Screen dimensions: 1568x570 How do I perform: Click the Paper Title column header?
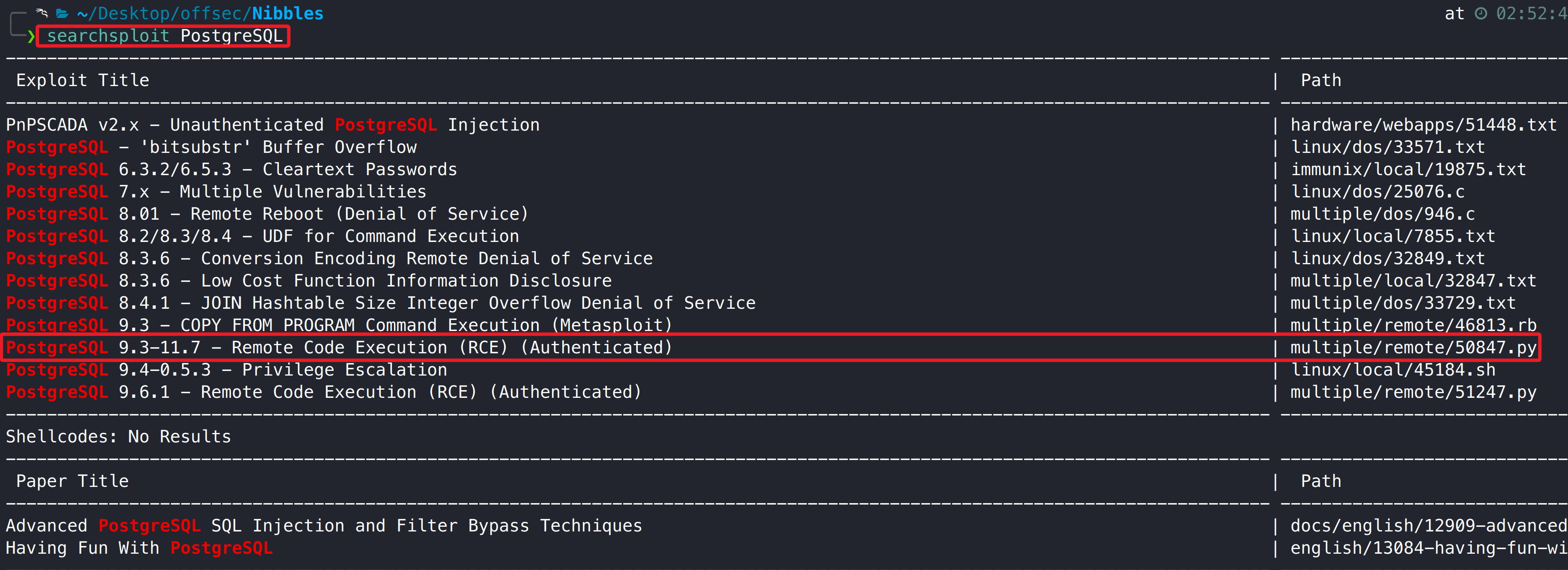[x=72, y=481]
